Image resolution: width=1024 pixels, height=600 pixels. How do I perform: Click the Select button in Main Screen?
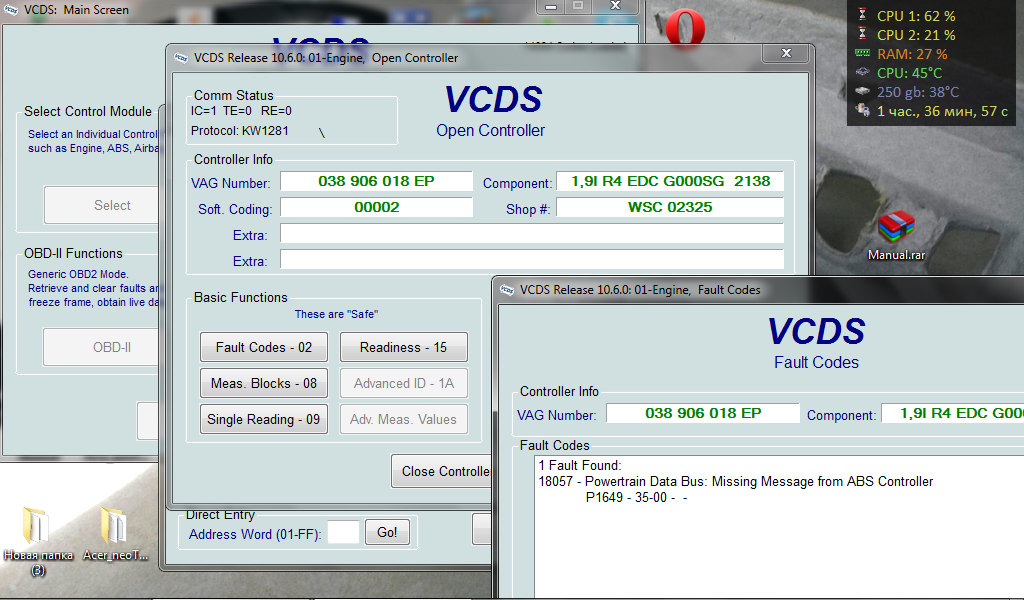tap(102, 205)
